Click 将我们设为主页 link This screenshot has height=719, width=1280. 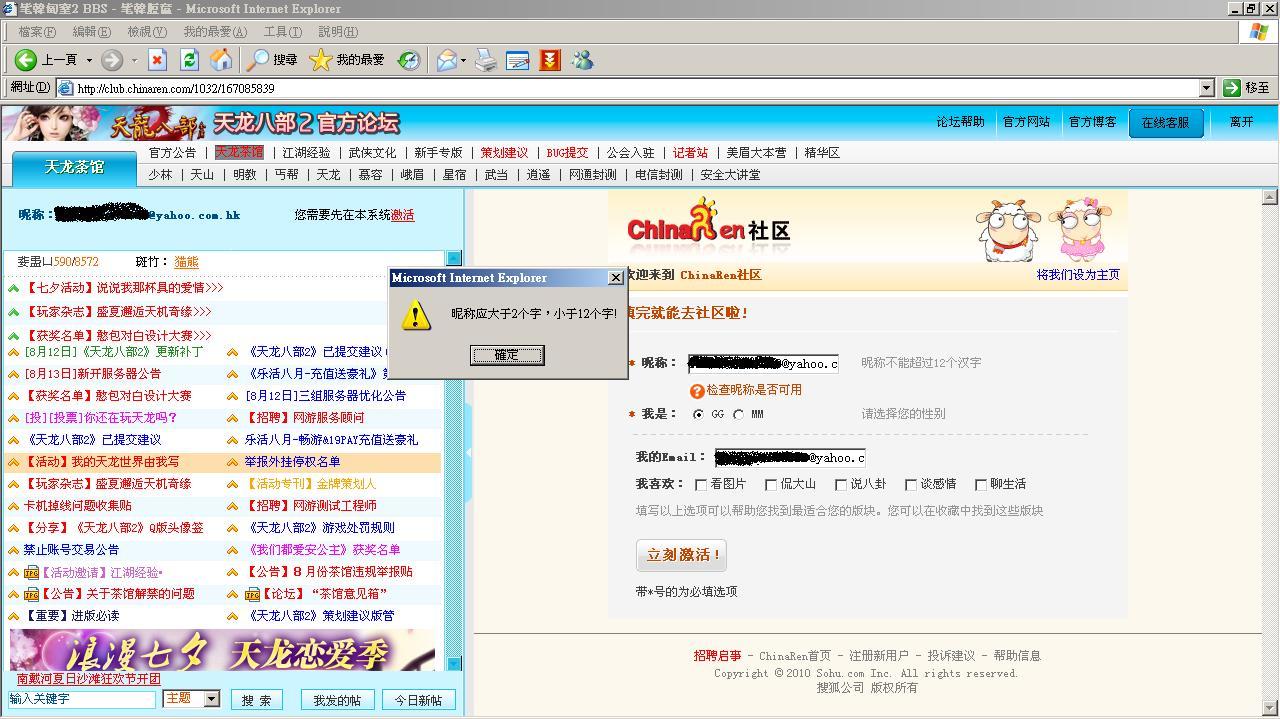(1078, 275)
